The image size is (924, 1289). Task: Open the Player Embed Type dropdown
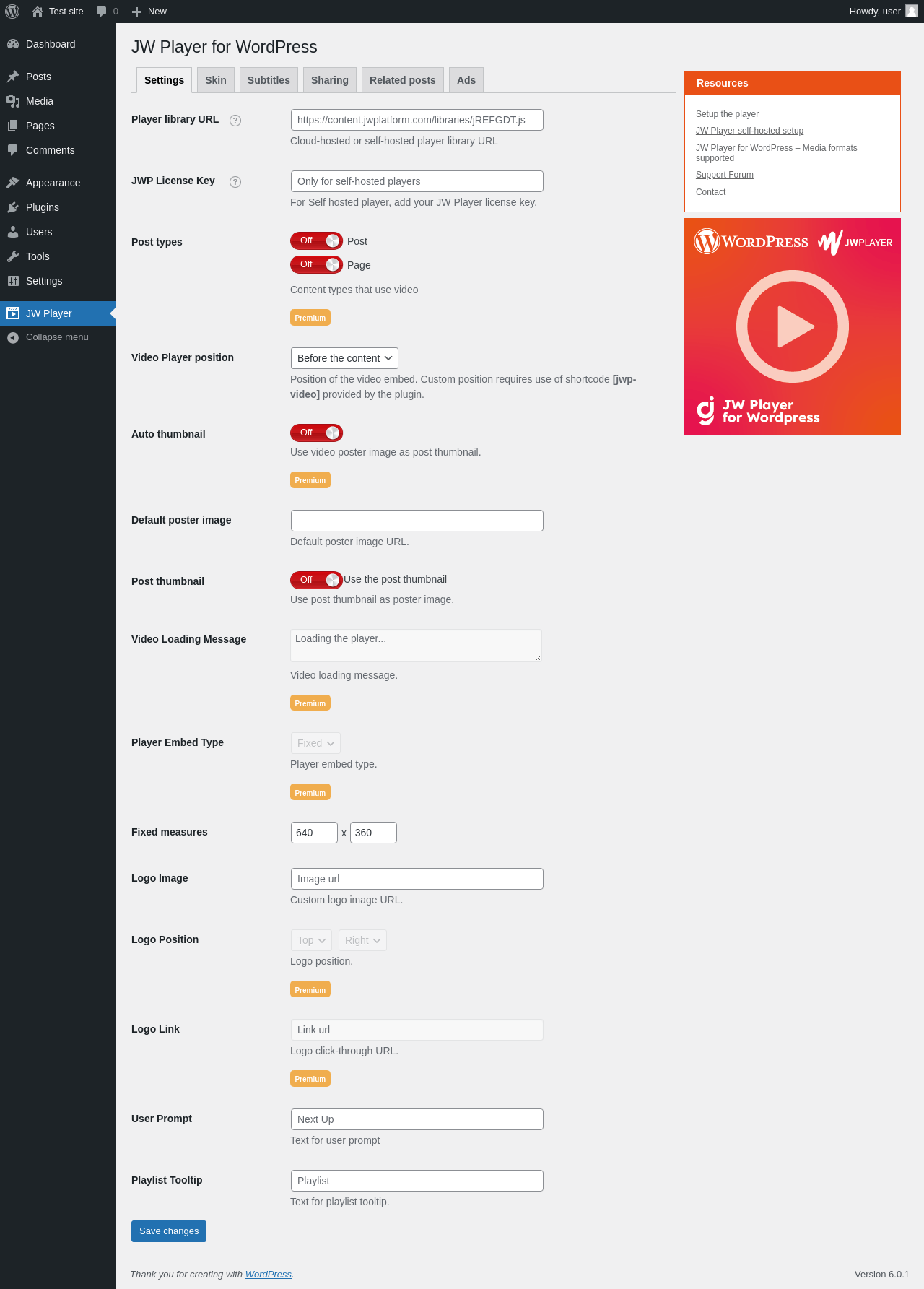(x=315, y=743)
